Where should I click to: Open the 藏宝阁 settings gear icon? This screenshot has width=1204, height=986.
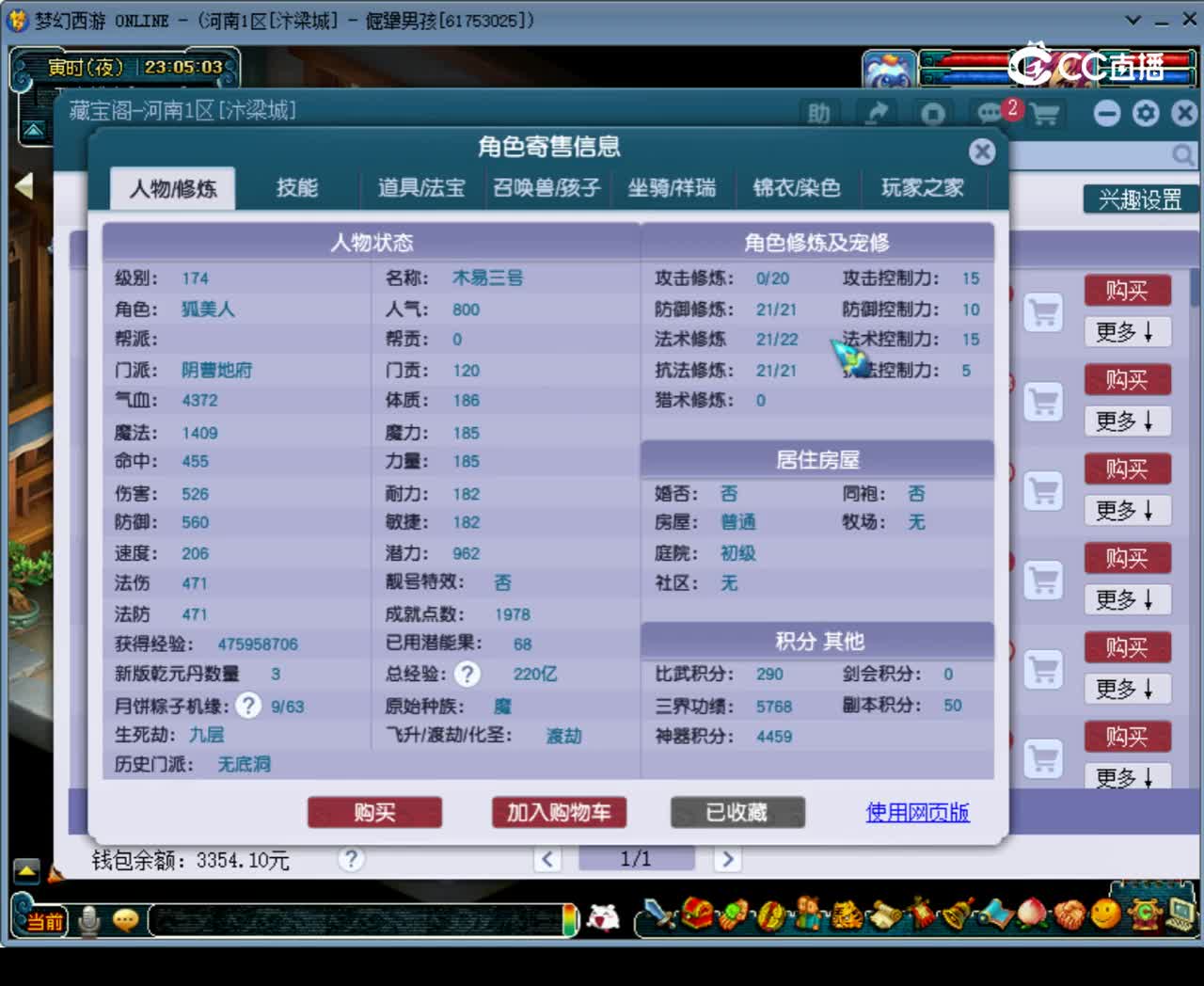click(x=1146, y=114)
